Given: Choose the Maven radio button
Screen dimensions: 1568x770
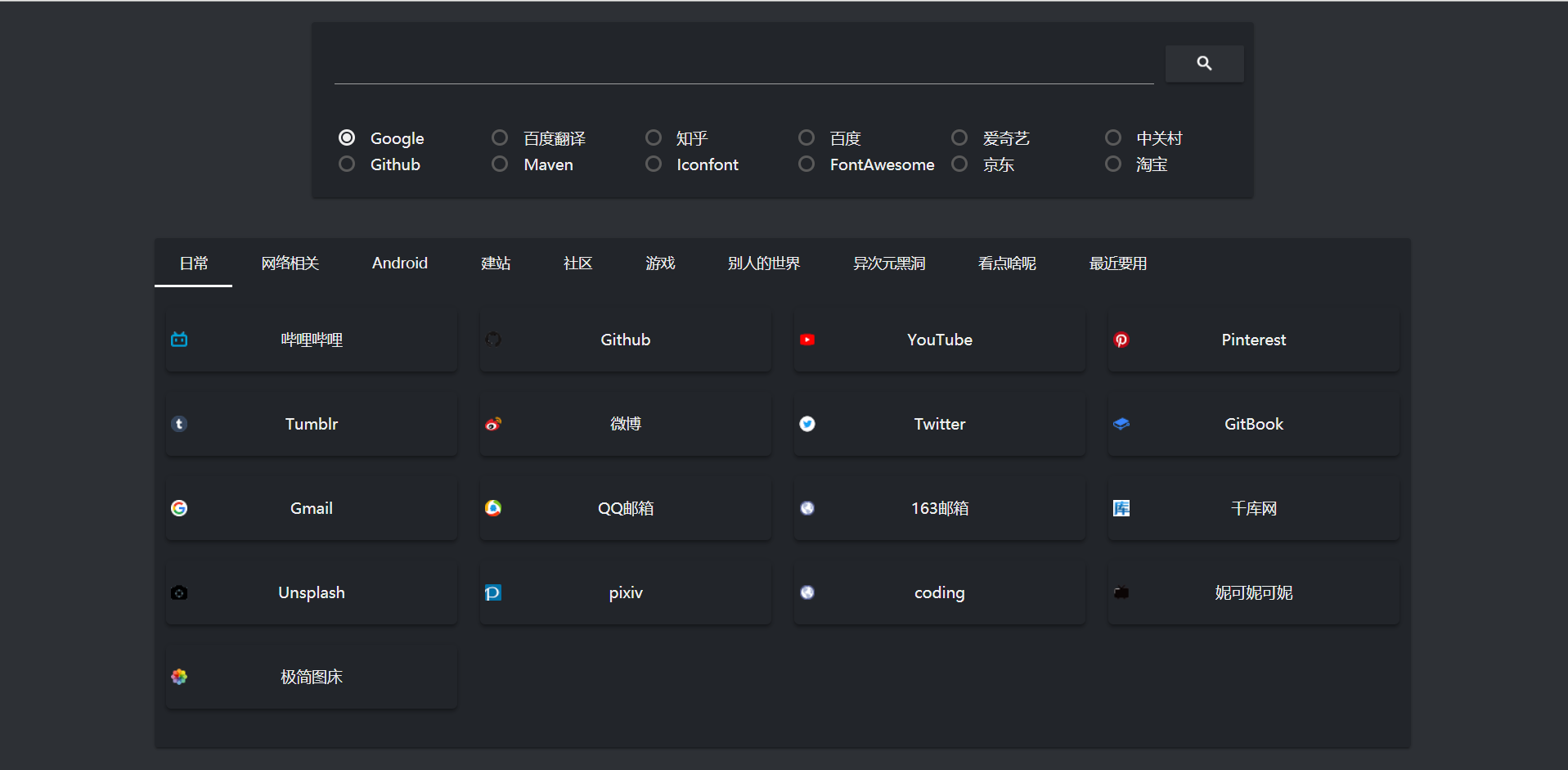Looking at the screenshot, I should pyautogui.click(x=500, y=164).
